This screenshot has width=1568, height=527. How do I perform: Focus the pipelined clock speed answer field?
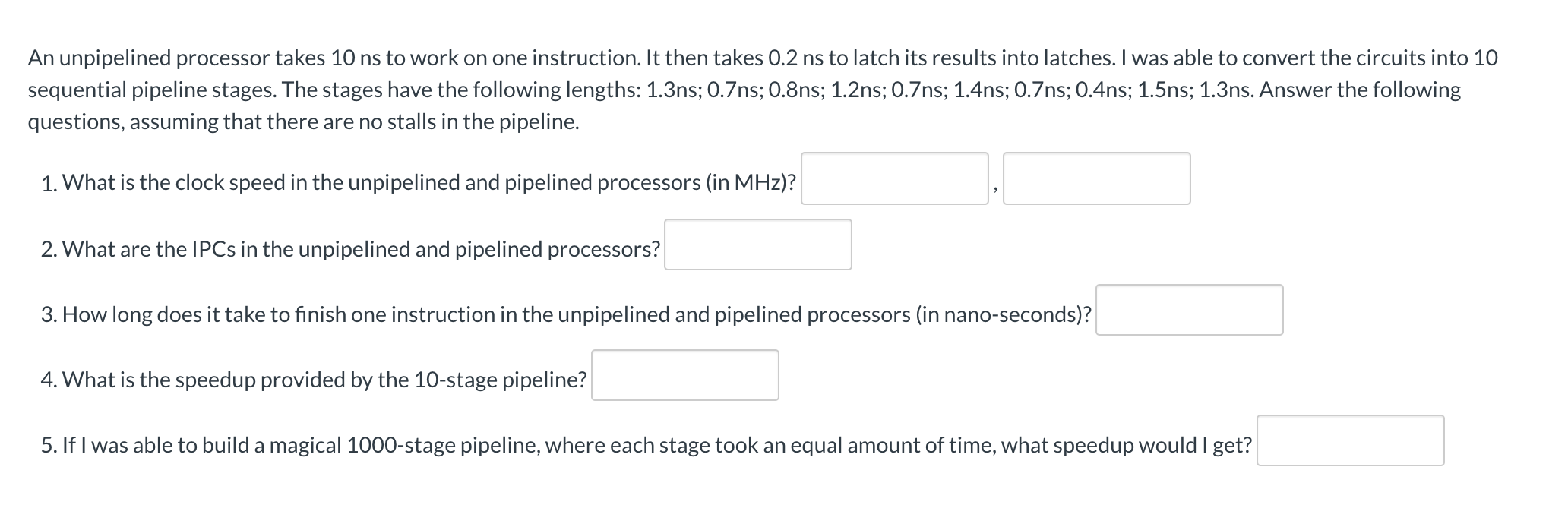click(1097, 179)
